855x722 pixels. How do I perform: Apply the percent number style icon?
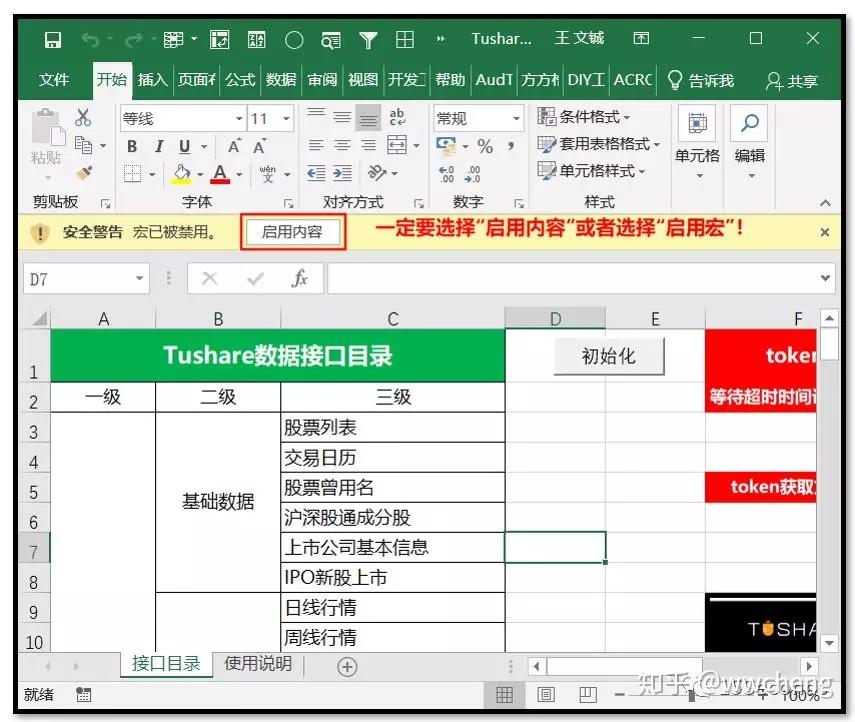click(487, 147)
